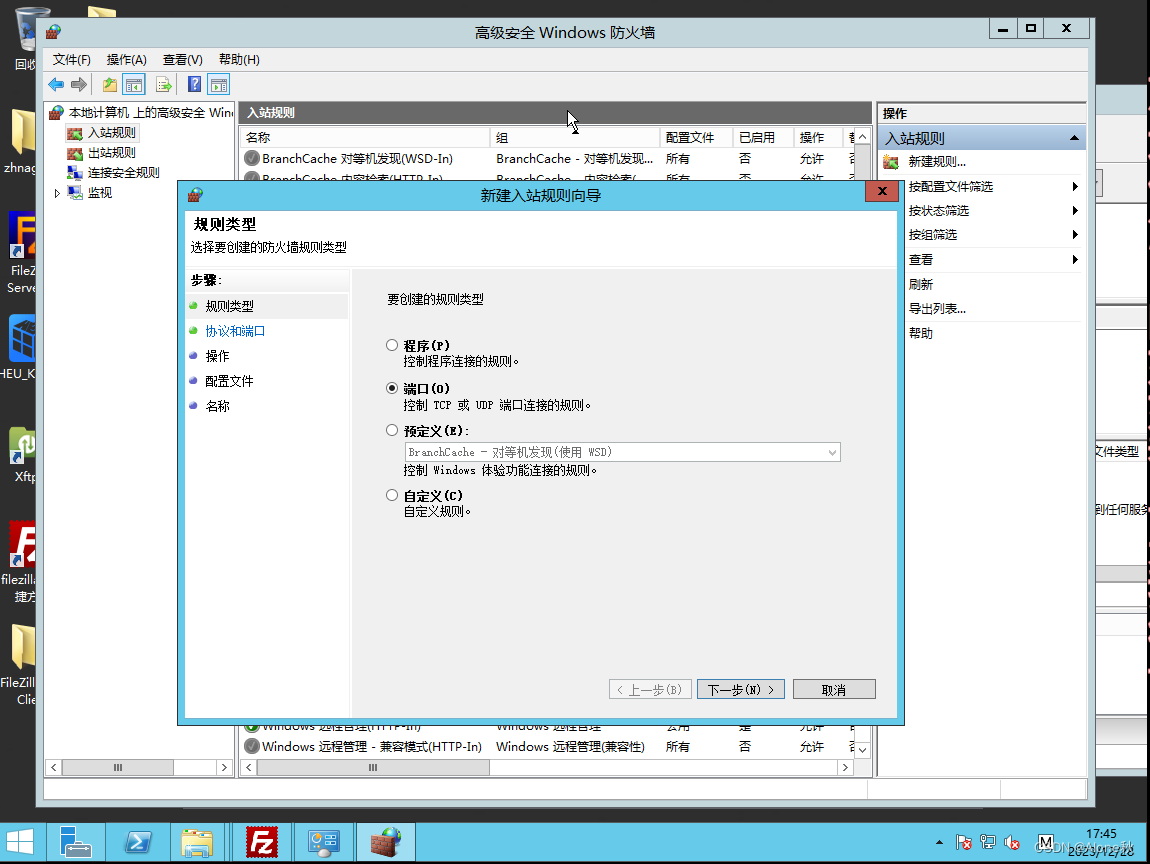Expand 按配置文件筛选 submenu arrow
The image size is (1150, 864).
coord(1074,186)
